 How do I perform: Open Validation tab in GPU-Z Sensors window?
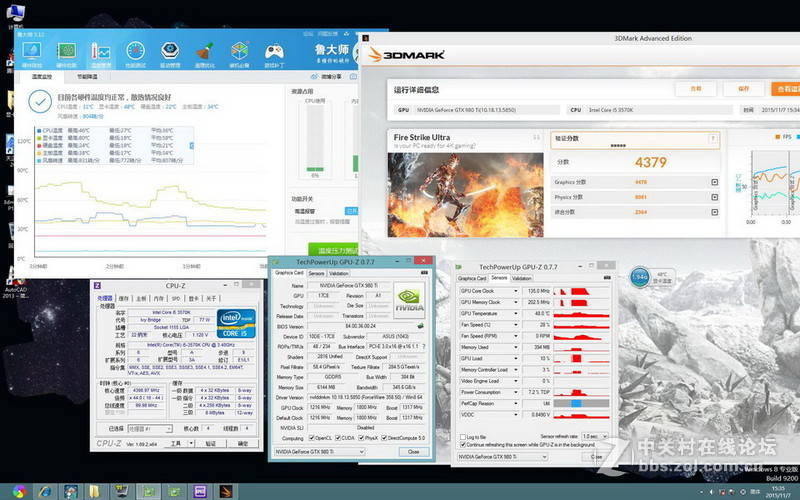tap(521, 279)
